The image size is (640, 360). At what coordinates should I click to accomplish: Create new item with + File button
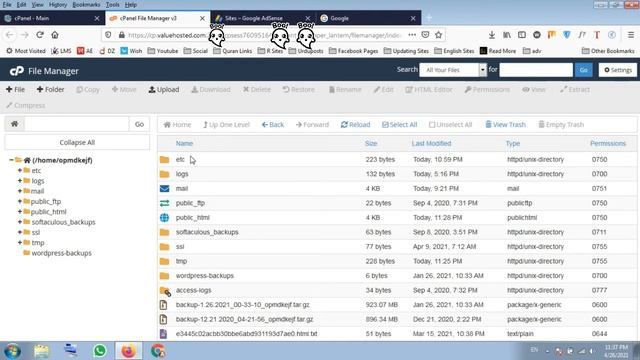[15, 89]
